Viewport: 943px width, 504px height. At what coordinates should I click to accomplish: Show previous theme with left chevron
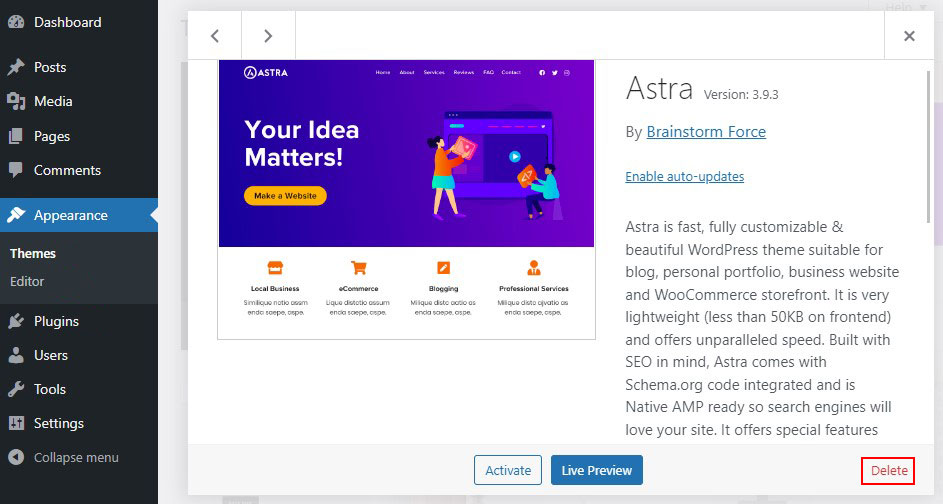point(215,35)
